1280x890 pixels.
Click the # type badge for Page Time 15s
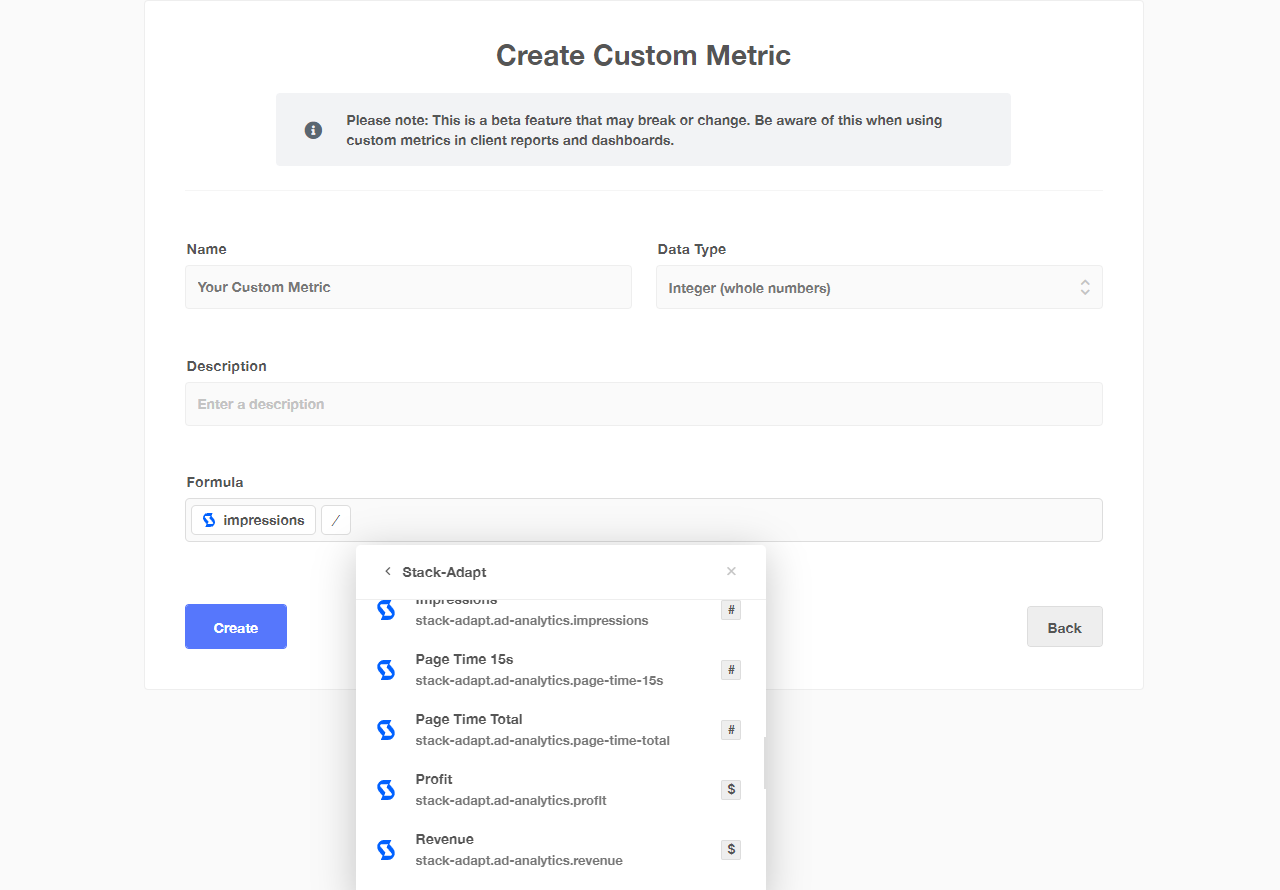731,670
